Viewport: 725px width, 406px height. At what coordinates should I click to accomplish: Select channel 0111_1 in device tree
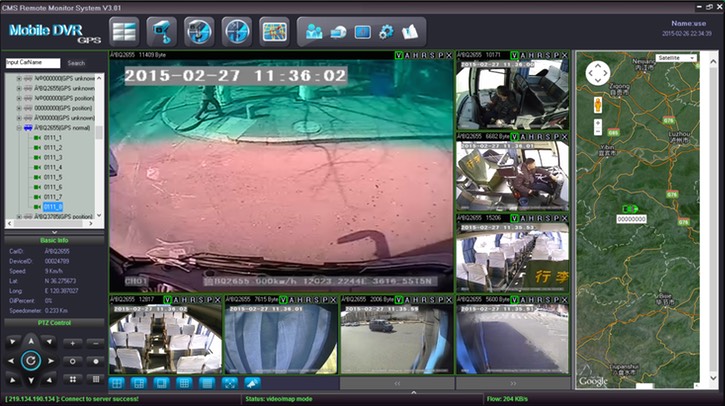[52, 138]
